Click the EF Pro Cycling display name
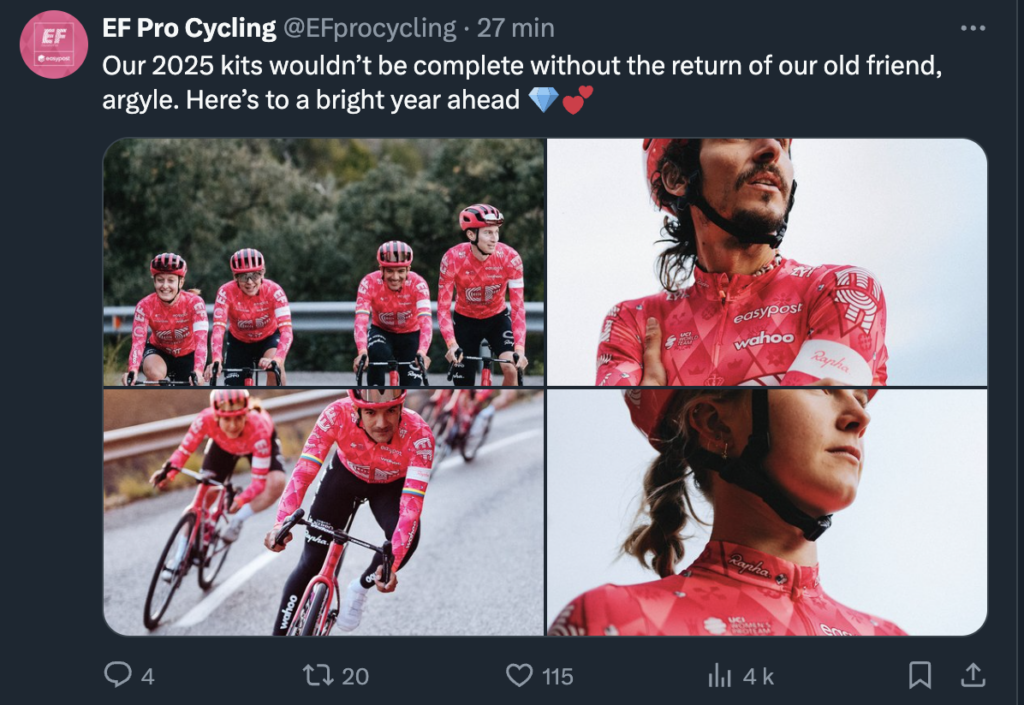 189,28
